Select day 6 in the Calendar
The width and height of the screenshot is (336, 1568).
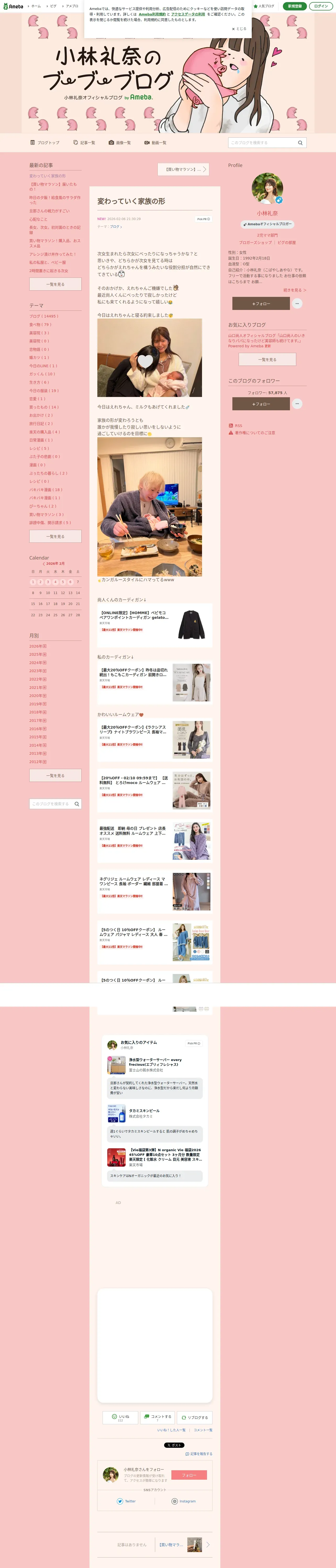pyautogui.click(x=70, y=582)
